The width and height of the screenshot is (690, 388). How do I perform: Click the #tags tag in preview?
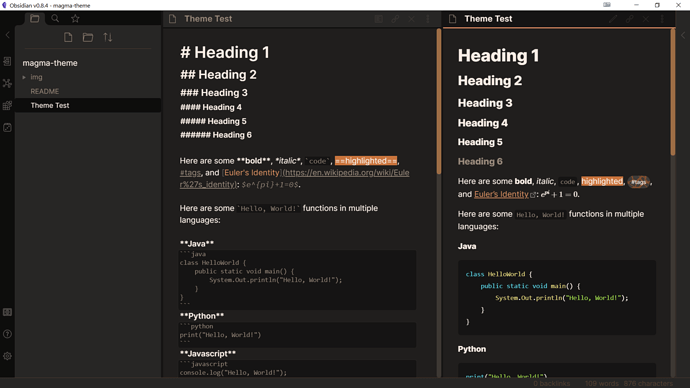(x=639, y=181)
